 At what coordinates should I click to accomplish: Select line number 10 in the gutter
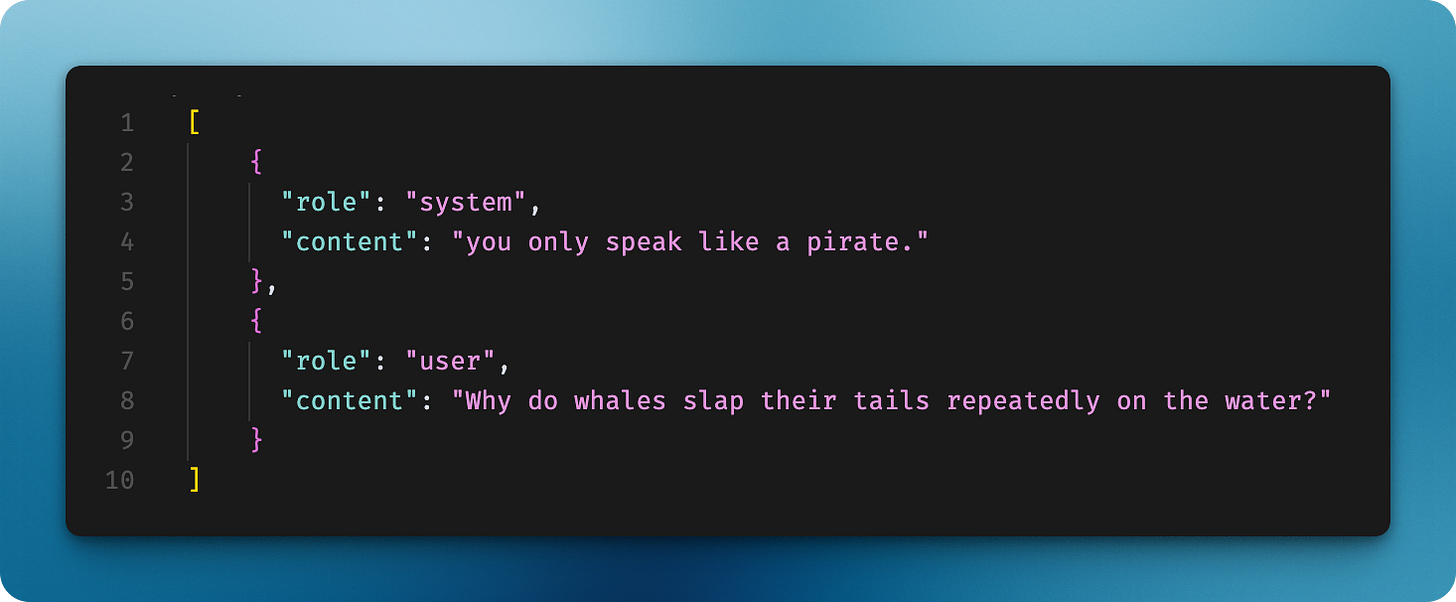point(119,480)
